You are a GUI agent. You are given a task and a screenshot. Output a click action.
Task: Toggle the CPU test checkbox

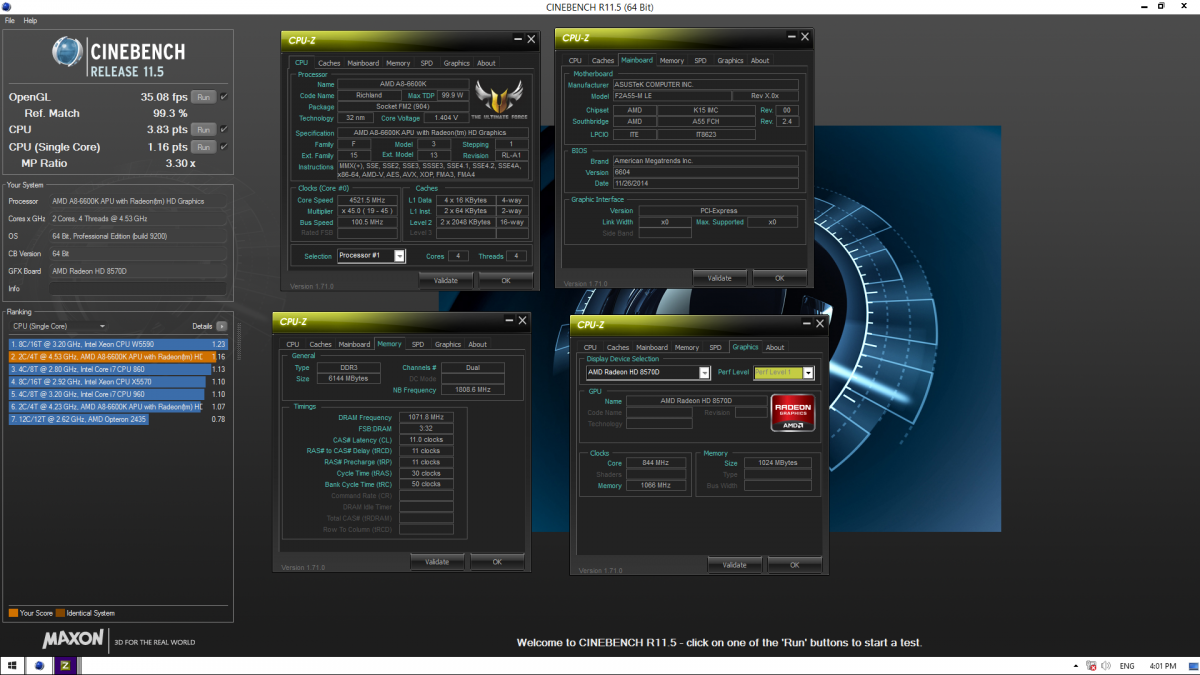point(224,129)
